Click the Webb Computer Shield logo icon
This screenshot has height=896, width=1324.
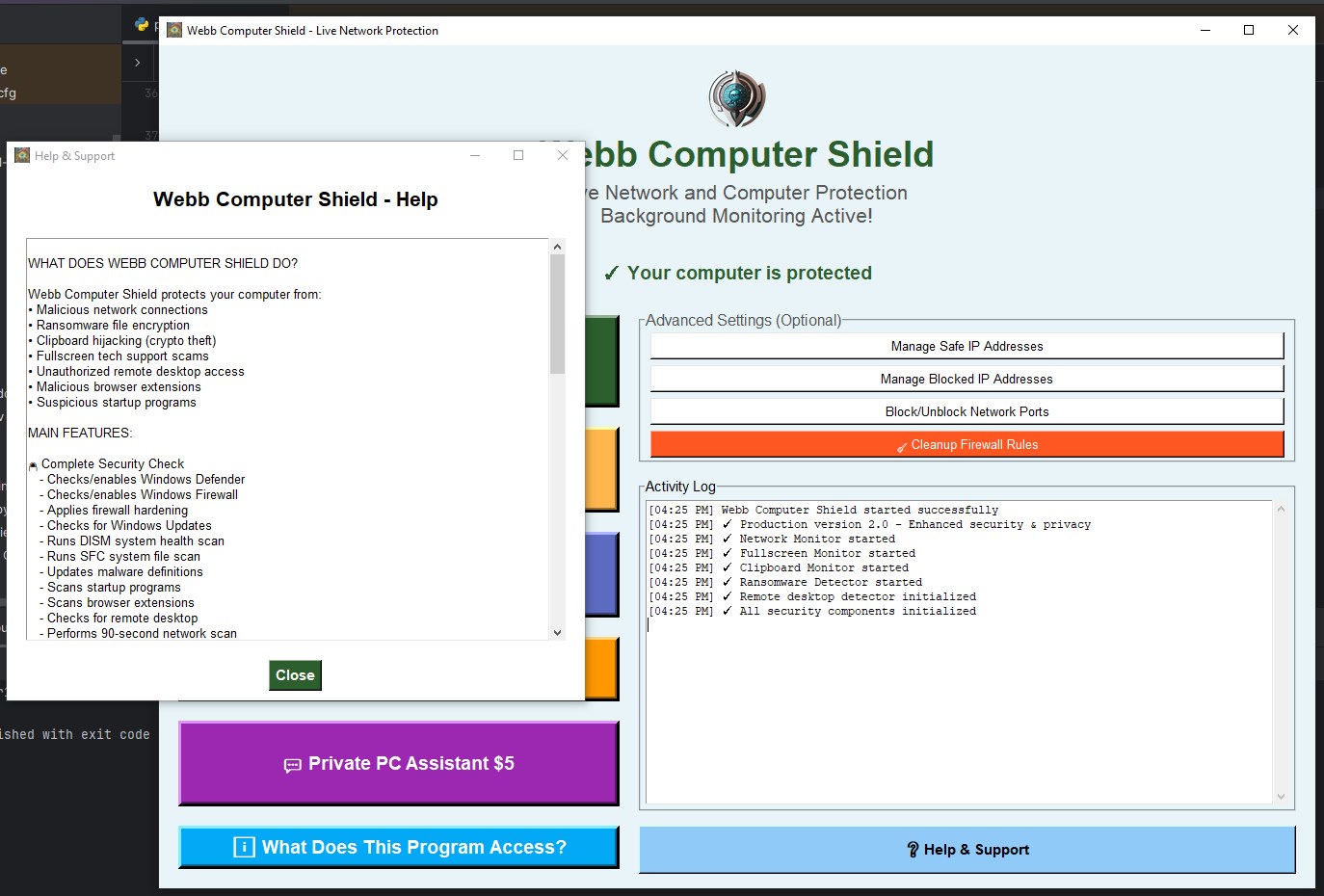[x=735, y=96]
